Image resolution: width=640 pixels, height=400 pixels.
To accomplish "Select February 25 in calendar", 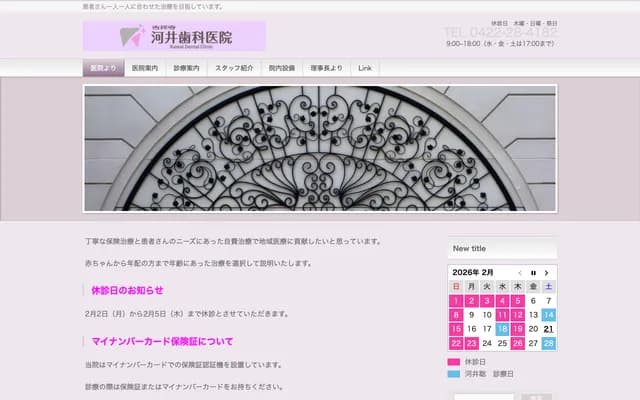I will pos(502,343).
